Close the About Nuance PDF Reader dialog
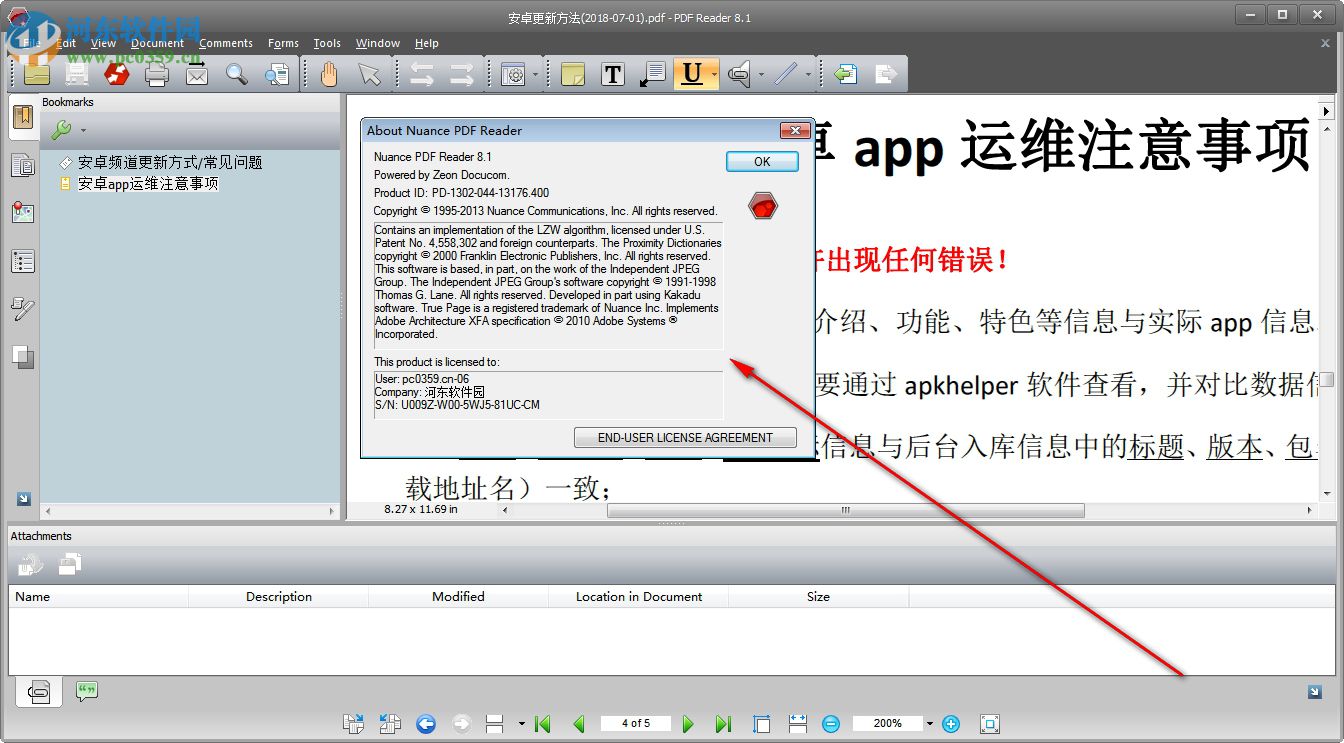The image size is (1344, 743). pyautogui.click(x=794, y=130)
